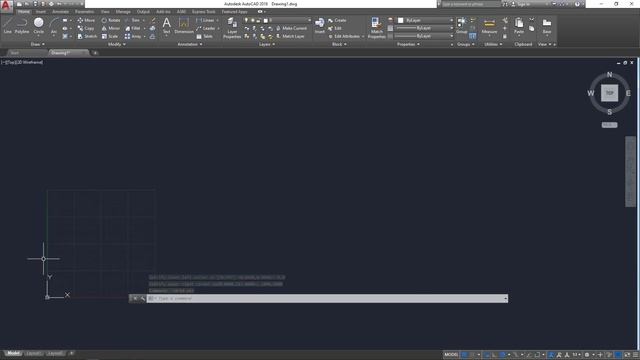Switch to the Insert ribbon tab
640x360 pixels.
click(x=41, y=11)
